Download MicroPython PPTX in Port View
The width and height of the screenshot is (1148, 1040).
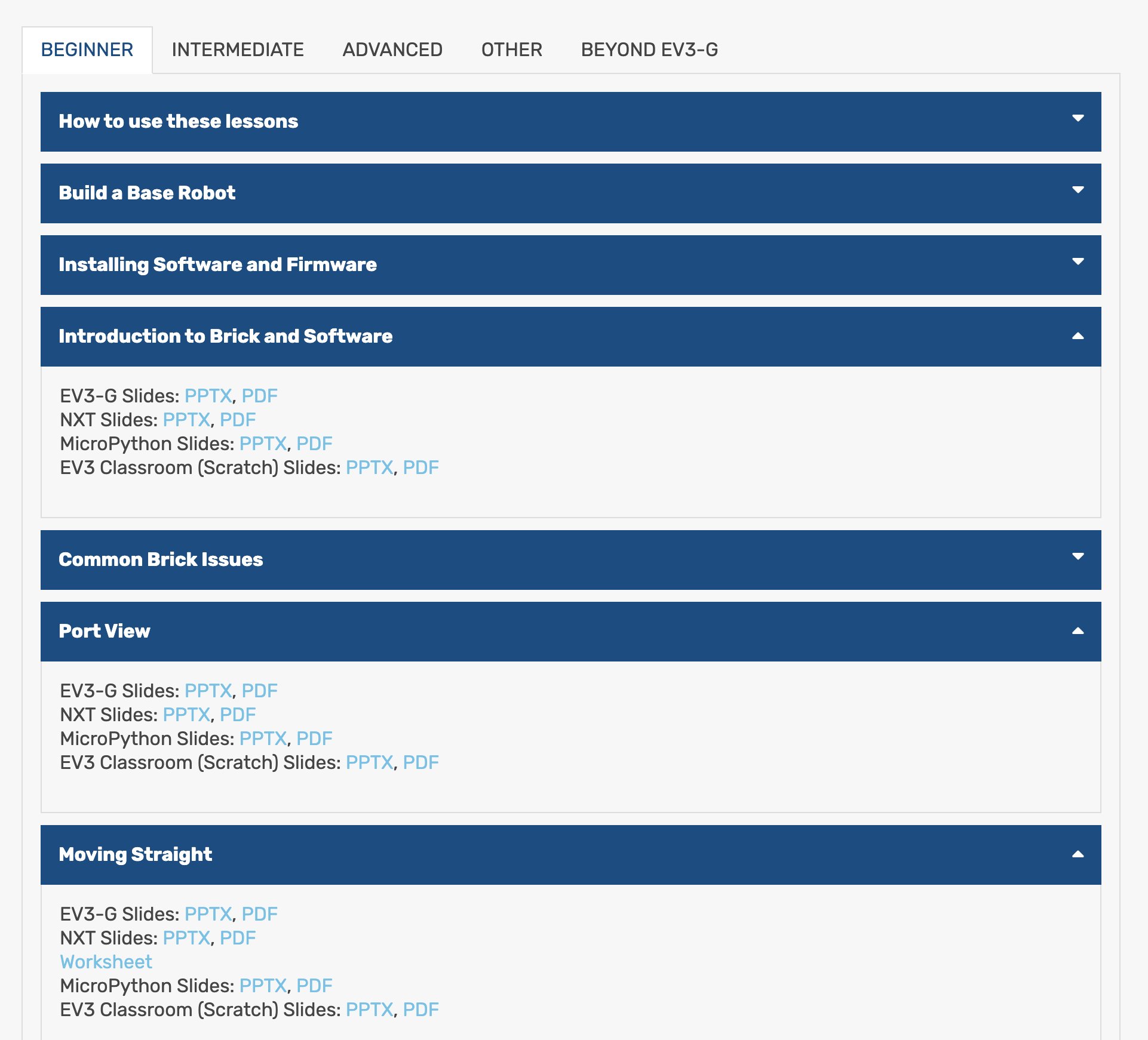tap(263, 739)
